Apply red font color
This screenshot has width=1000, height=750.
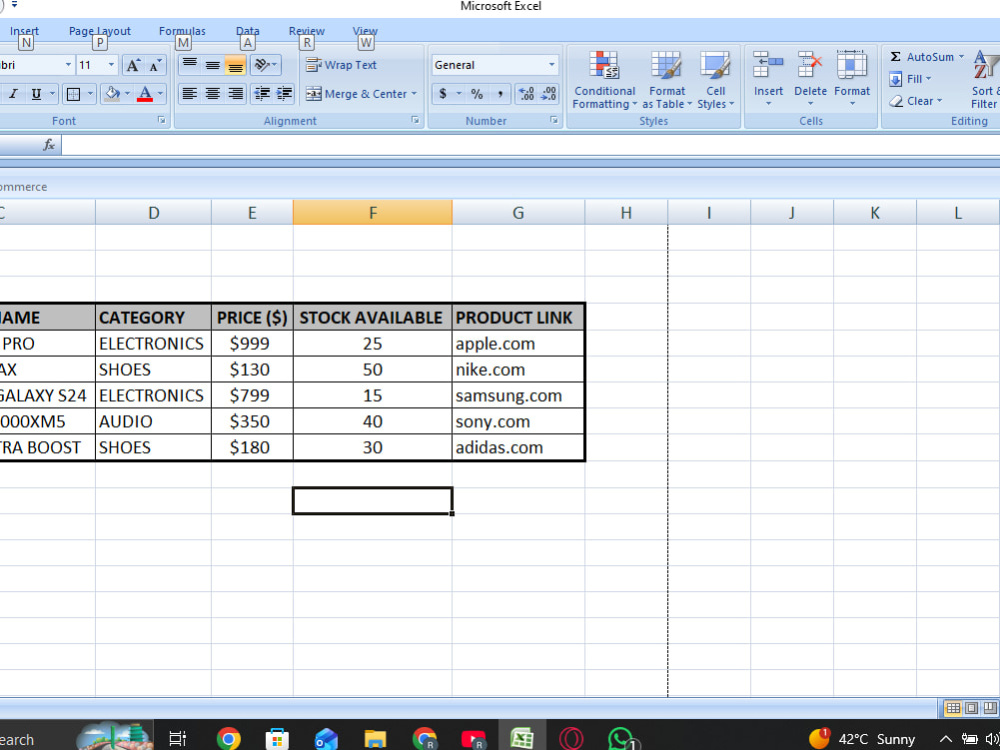pos(145,94)
